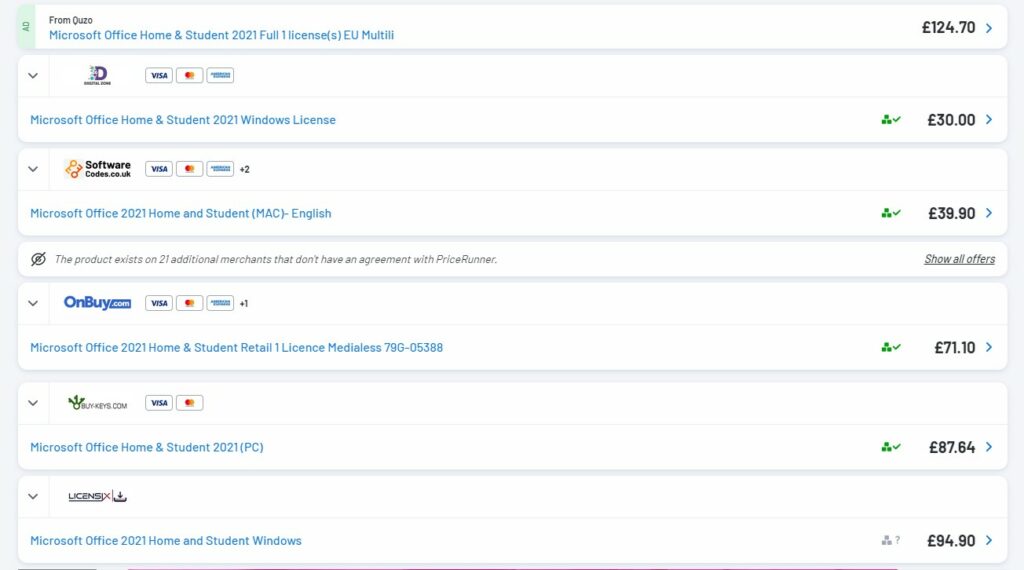Image resolution: width=1024 pixels, height=570 pixels.
Task: Click in-stock icon beside £71.10 offer
Action: (x=891, y=347)
